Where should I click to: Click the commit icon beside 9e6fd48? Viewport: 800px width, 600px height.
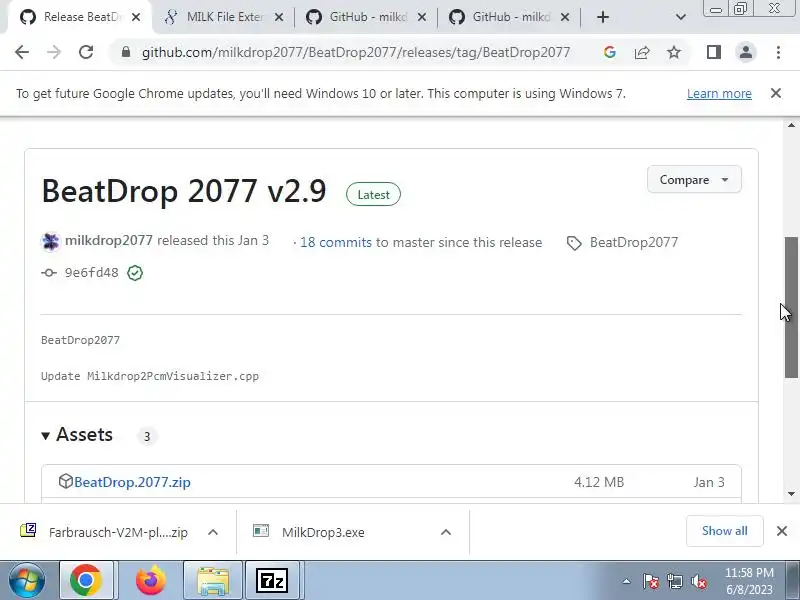click(49, 273)
